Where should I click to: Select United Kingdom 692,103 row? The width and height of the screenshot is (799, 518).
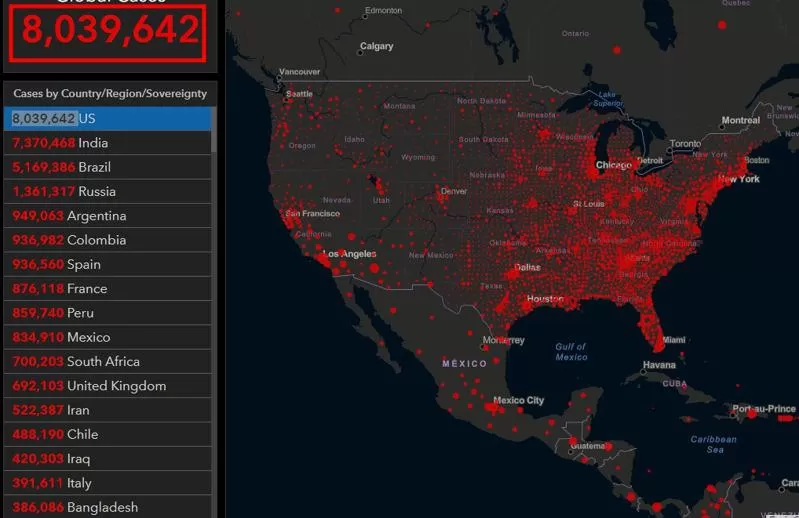[108, 386]
